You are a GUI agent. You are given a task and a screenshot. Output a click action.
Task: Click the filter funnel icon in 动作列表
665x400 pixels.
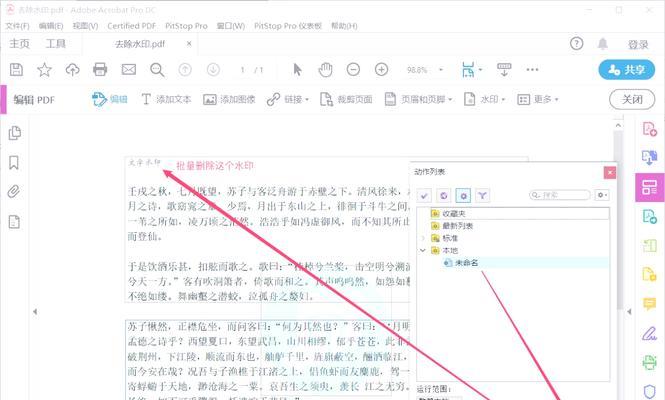(x=481, y=196)
